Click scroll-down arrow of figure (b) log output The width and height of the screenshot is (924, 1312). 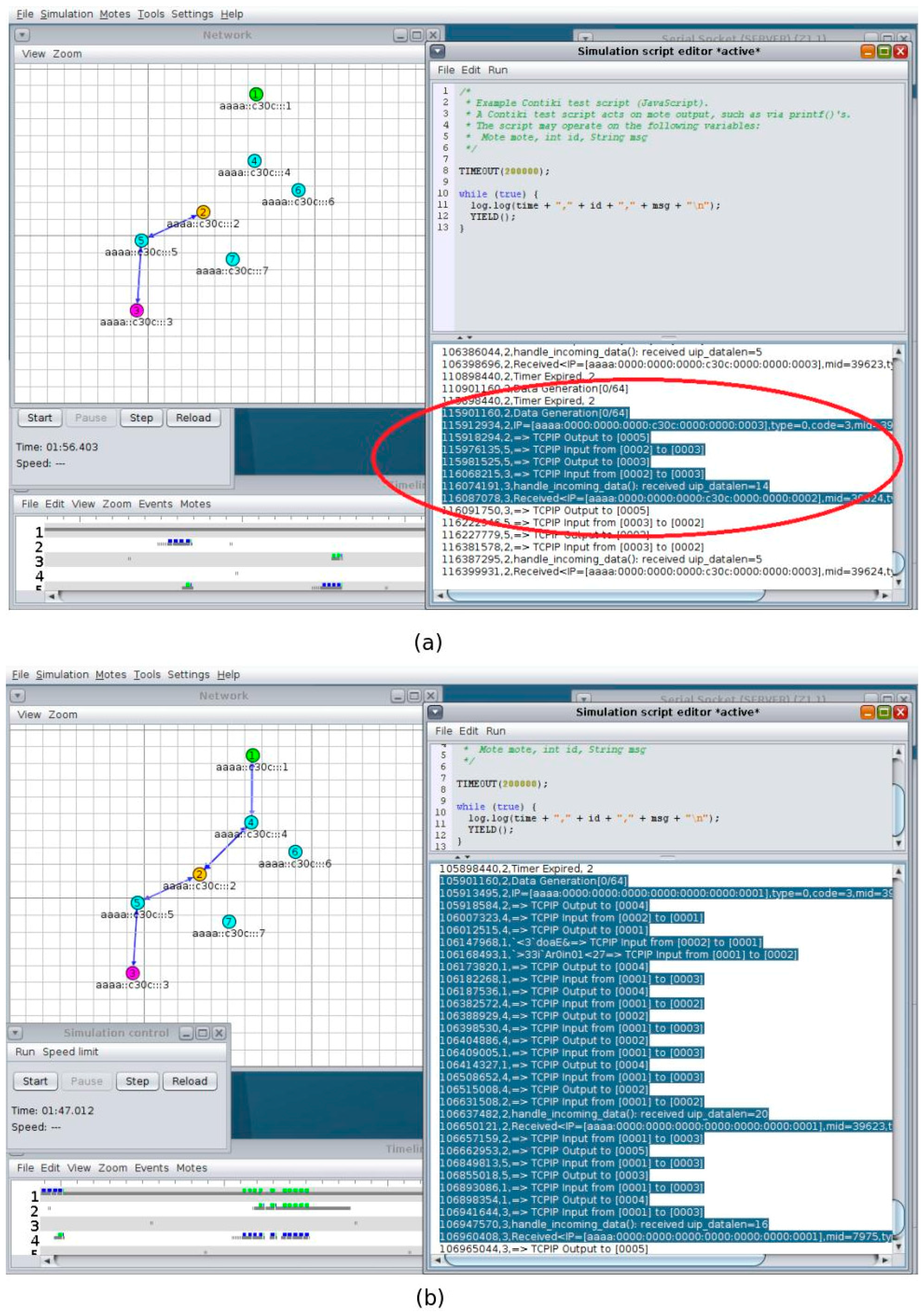pyautogui.click(x=899, y=1246)
